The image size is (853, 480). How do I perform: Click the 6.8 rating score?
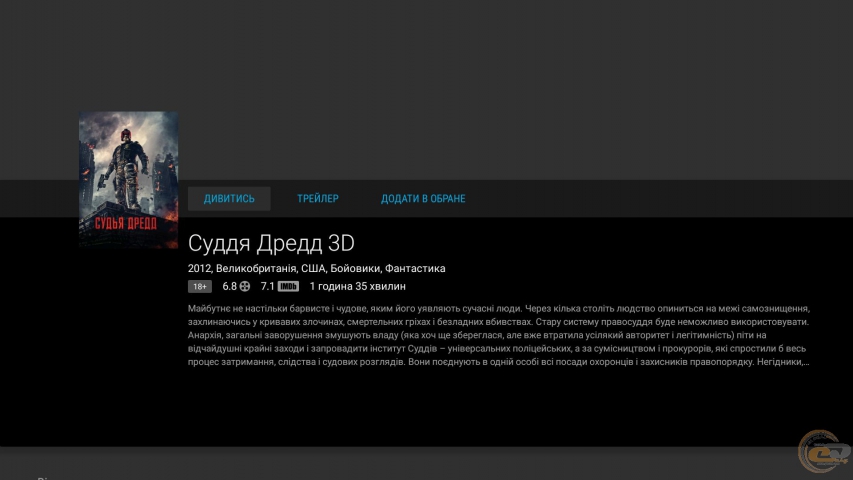pyautogui.click(x=229, y=286)
